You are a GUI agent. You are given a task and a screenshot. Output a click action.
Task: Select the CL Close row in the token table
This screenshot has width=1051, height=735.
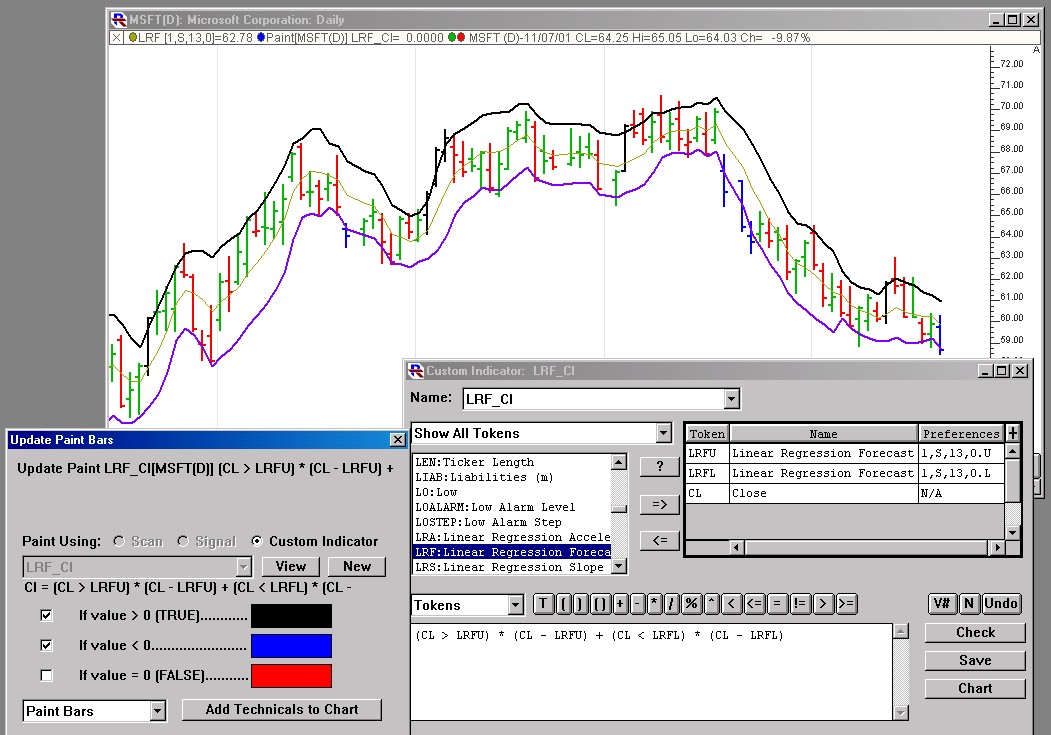click(x=845, y=493)
